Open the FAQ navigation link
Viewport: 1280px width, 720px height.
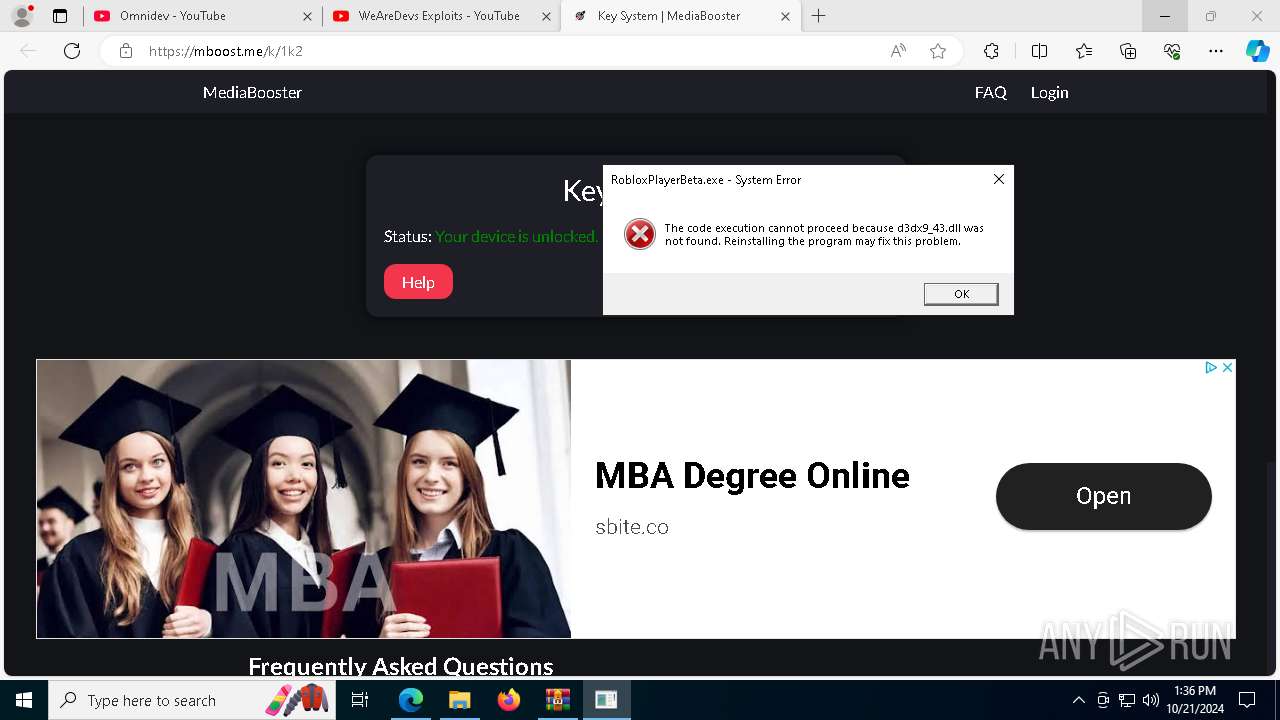pos(991,92)
